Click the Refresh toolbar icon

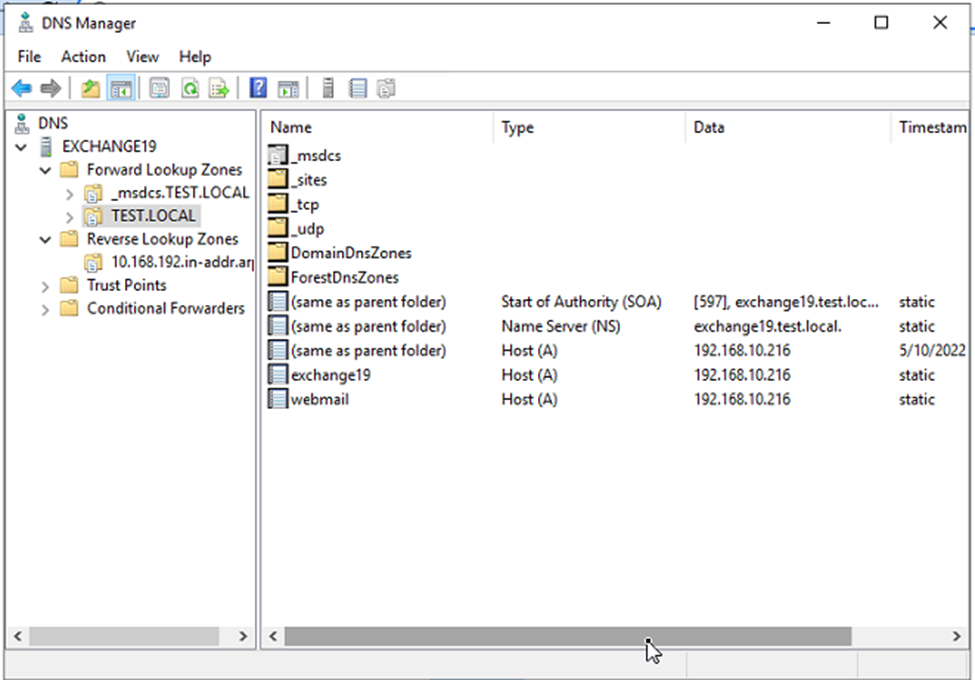[x=189, y=89]
